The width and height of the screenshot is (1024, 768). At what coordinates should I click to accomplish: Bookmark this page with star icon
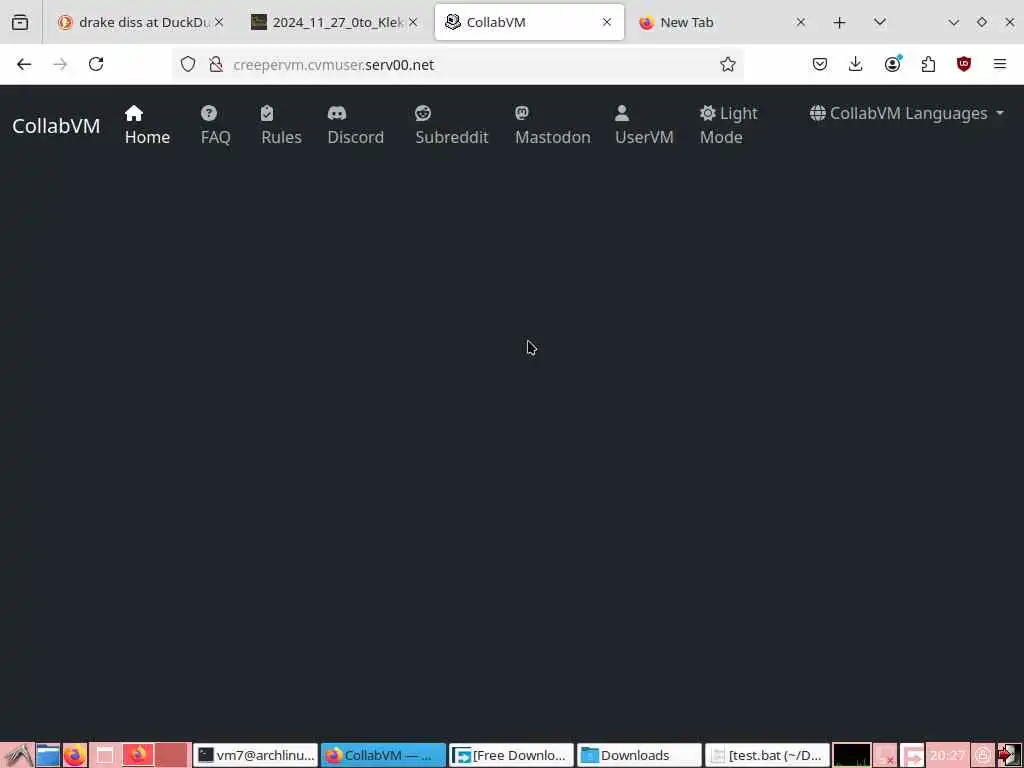tap(728, 64)
